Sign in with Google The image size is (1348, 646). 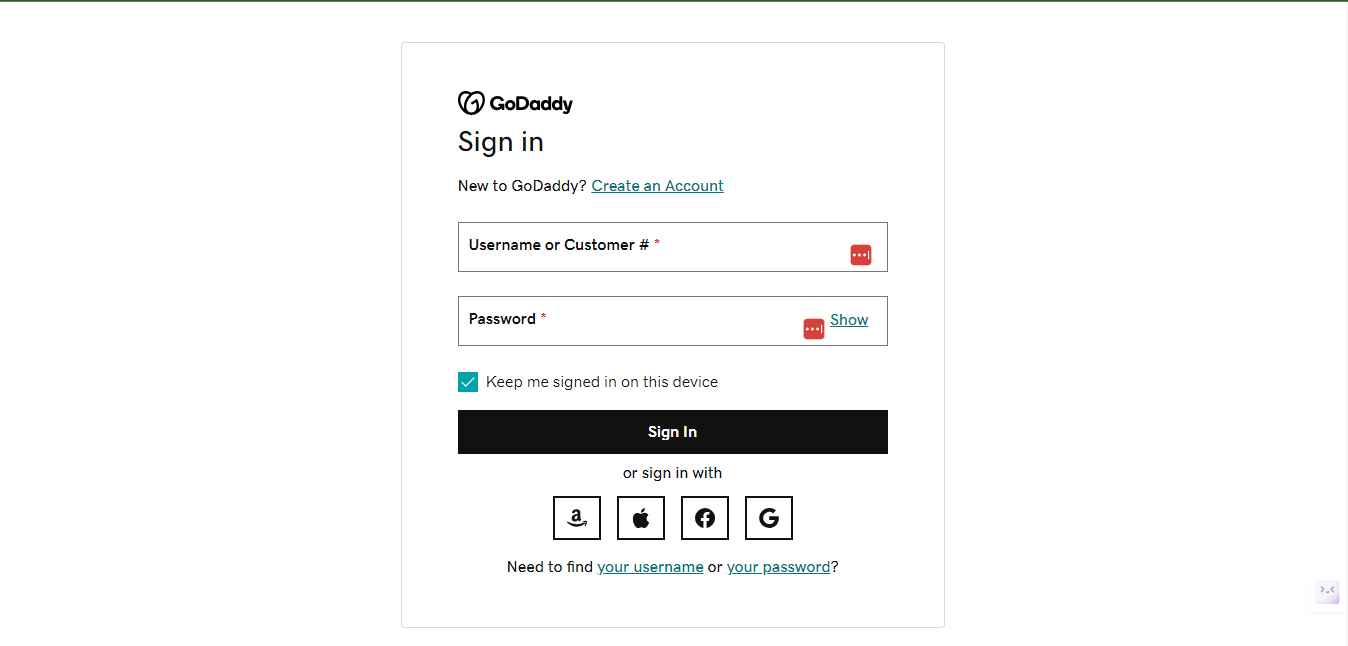click(x=769, y=518)
